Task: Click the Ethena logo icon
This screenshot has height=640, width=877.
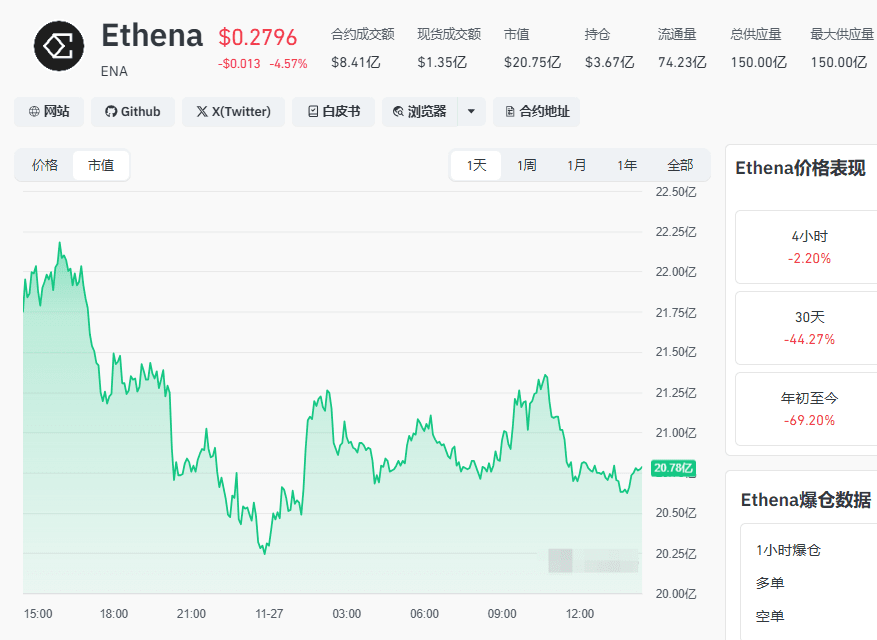Action: point(60,46)
